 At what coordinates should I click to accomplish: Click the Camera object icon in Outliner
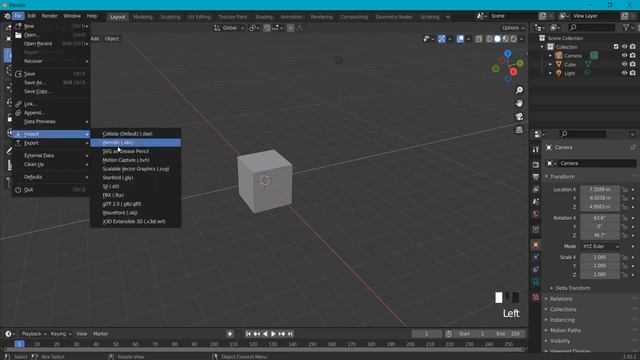[559, 56]
